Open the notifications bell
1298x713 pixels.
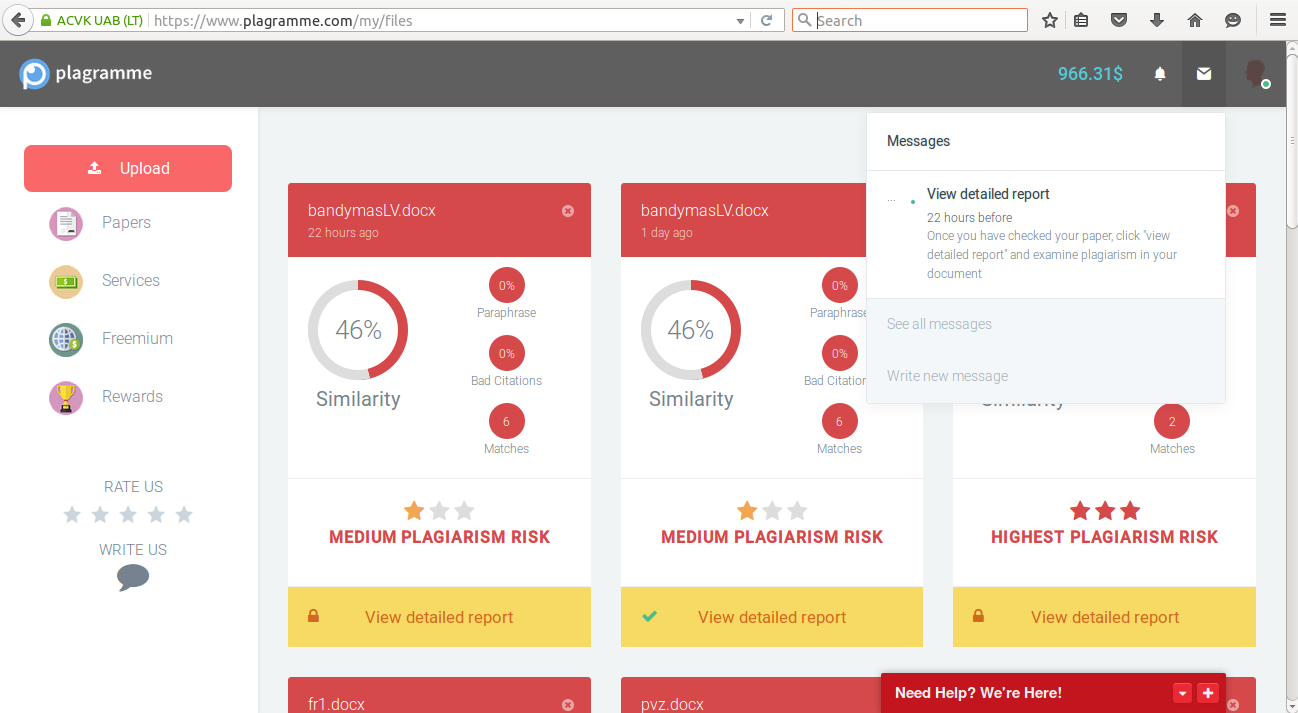(x=1160, y=74)
